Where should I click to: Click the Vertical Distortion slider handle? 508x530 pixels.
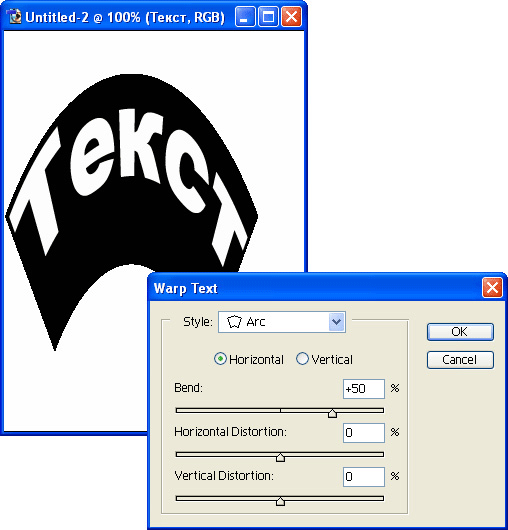tap(280, 501)
